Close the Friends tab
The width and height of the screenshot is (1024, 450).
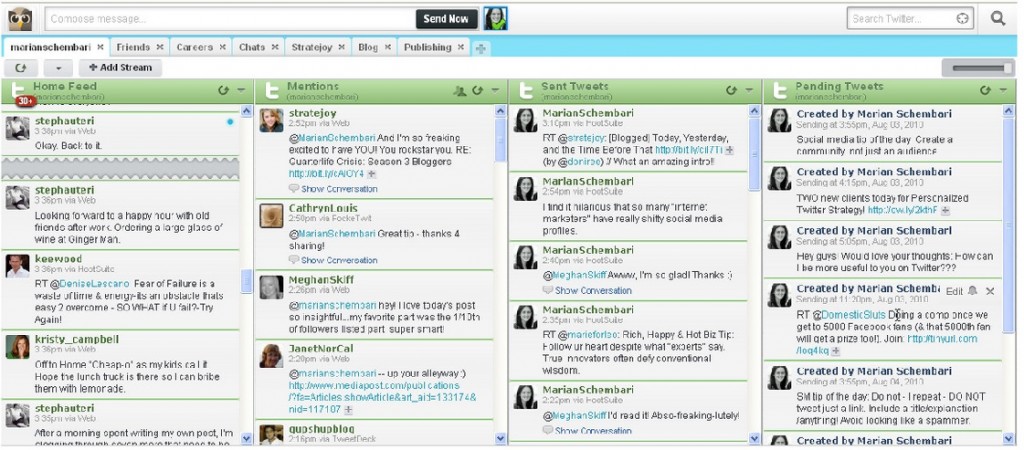[160, 47]
